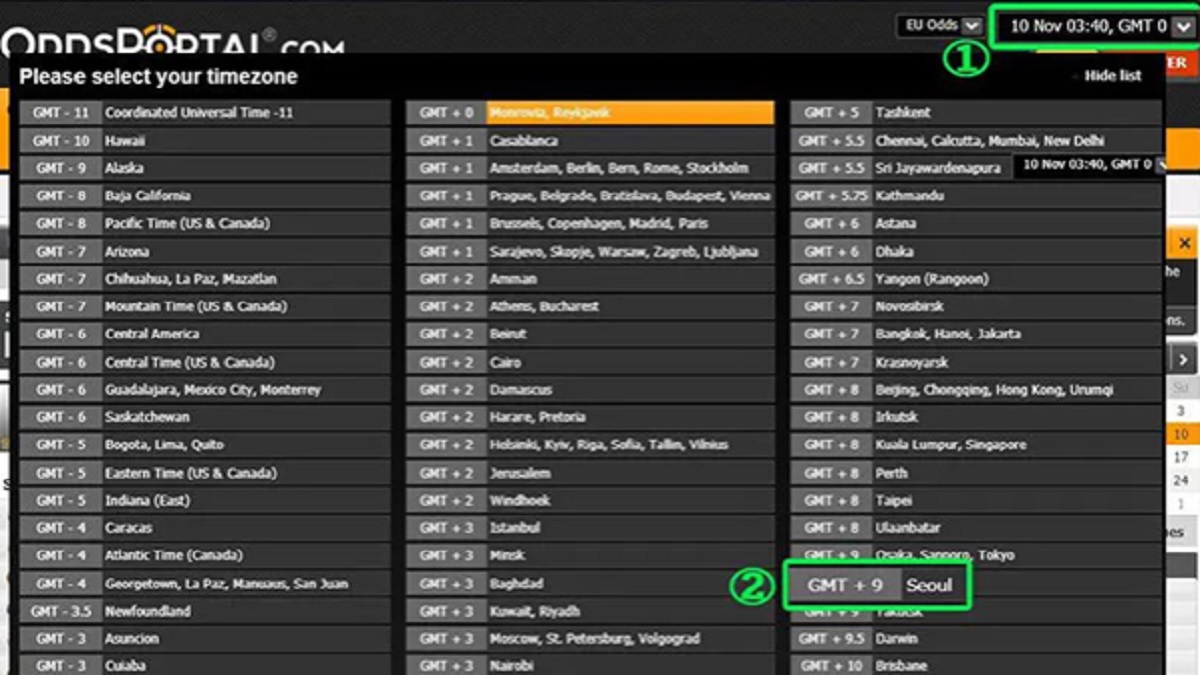
Task: Pick Chennai, Calcutta, Mumbai, New Delhi
Action: 976,141
